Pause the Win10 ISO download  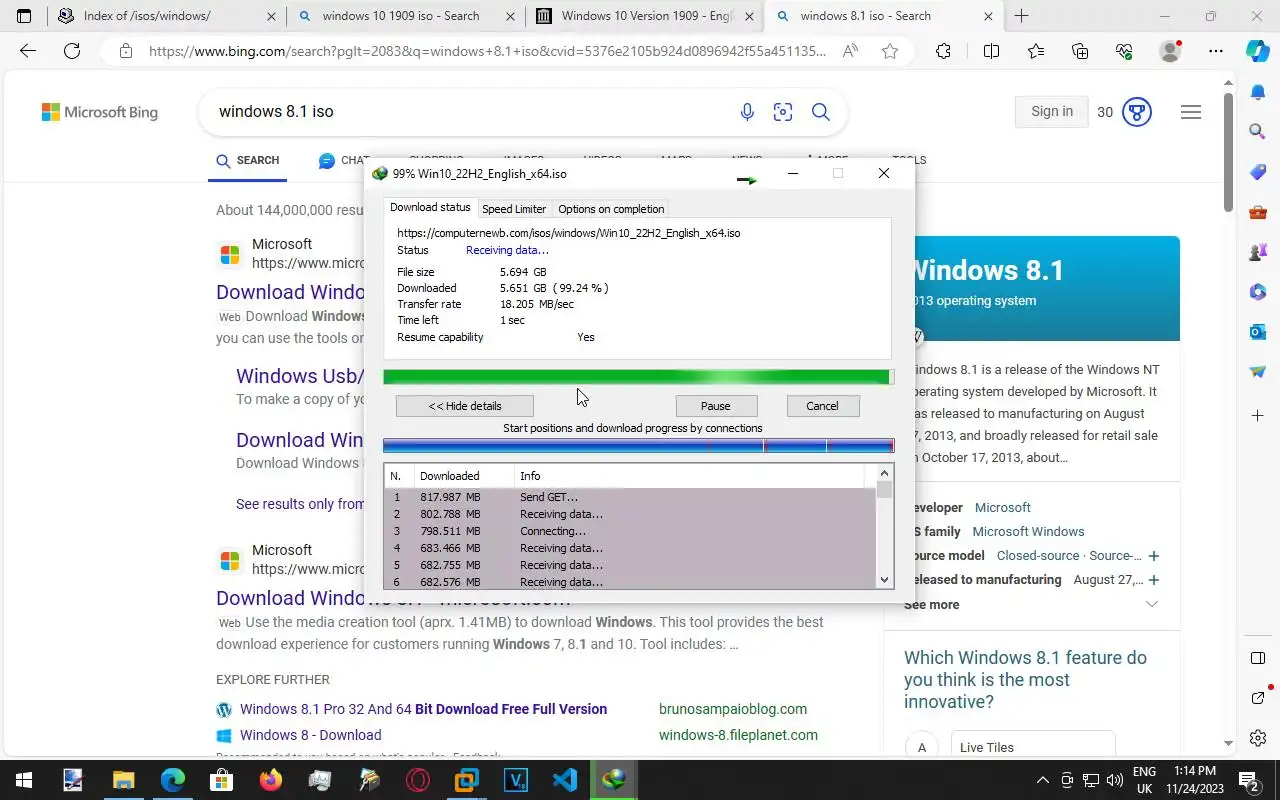tap(716, 406)
